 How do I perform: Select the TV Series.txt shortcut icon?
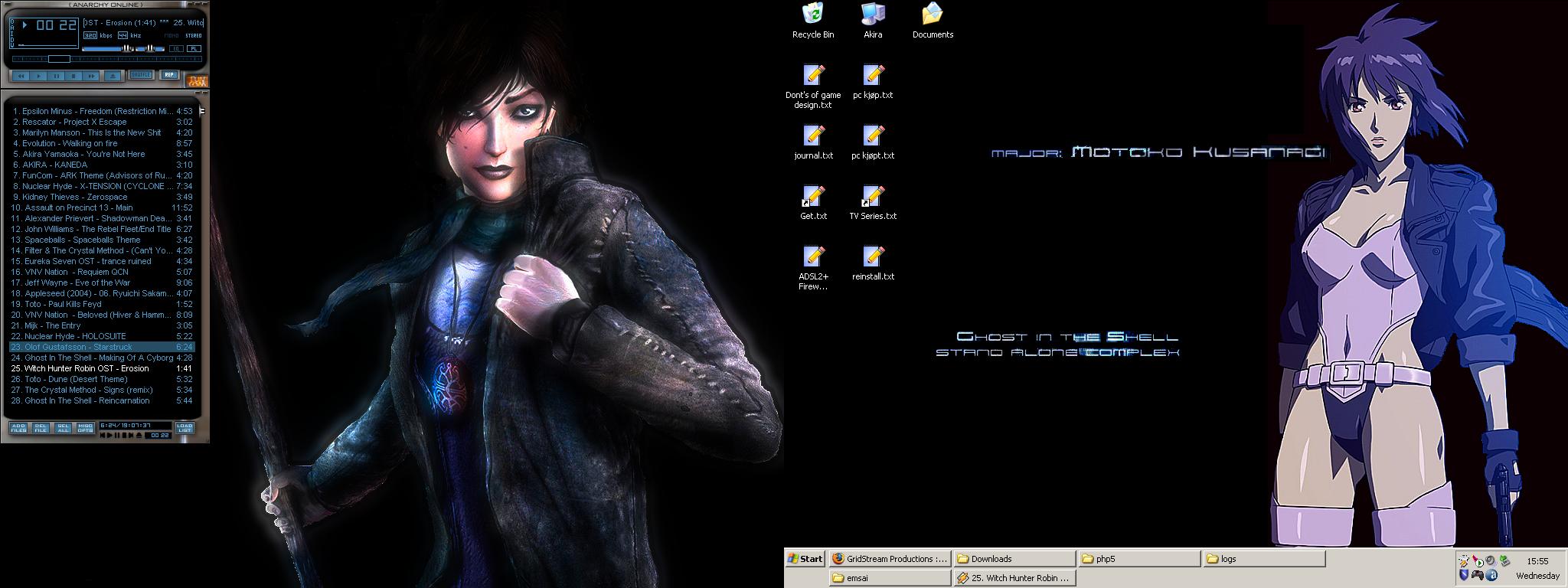point(873,203)
